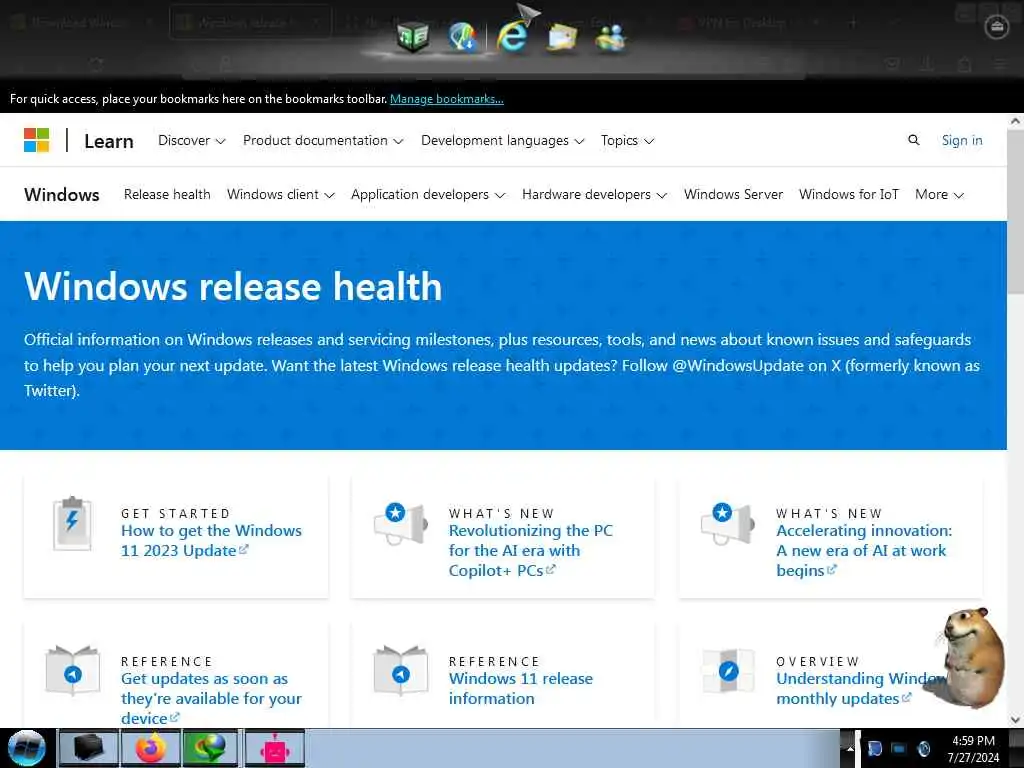
Task: Click the book icon beside Windows 11 release information
Action: (x=400, y=670)
